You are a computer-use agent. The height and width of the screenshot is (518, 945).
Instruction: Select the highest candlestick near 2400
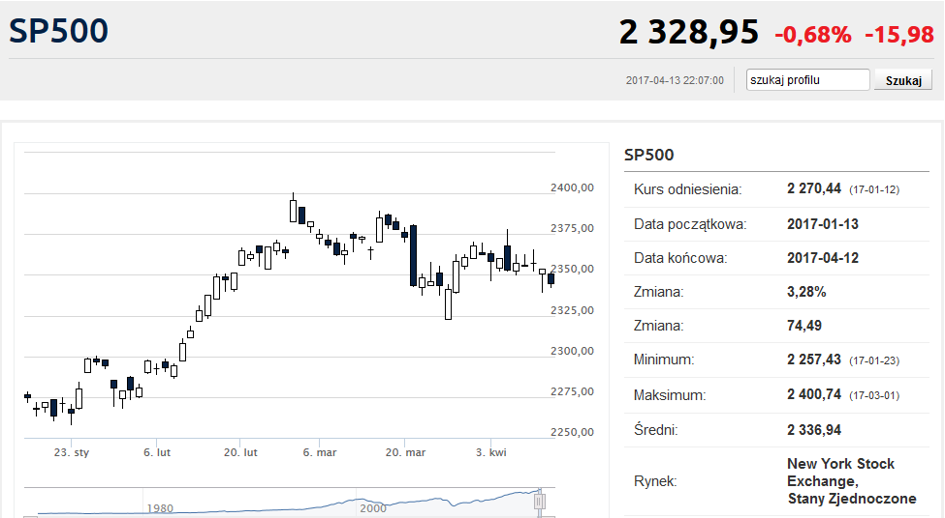coord(294,209)
